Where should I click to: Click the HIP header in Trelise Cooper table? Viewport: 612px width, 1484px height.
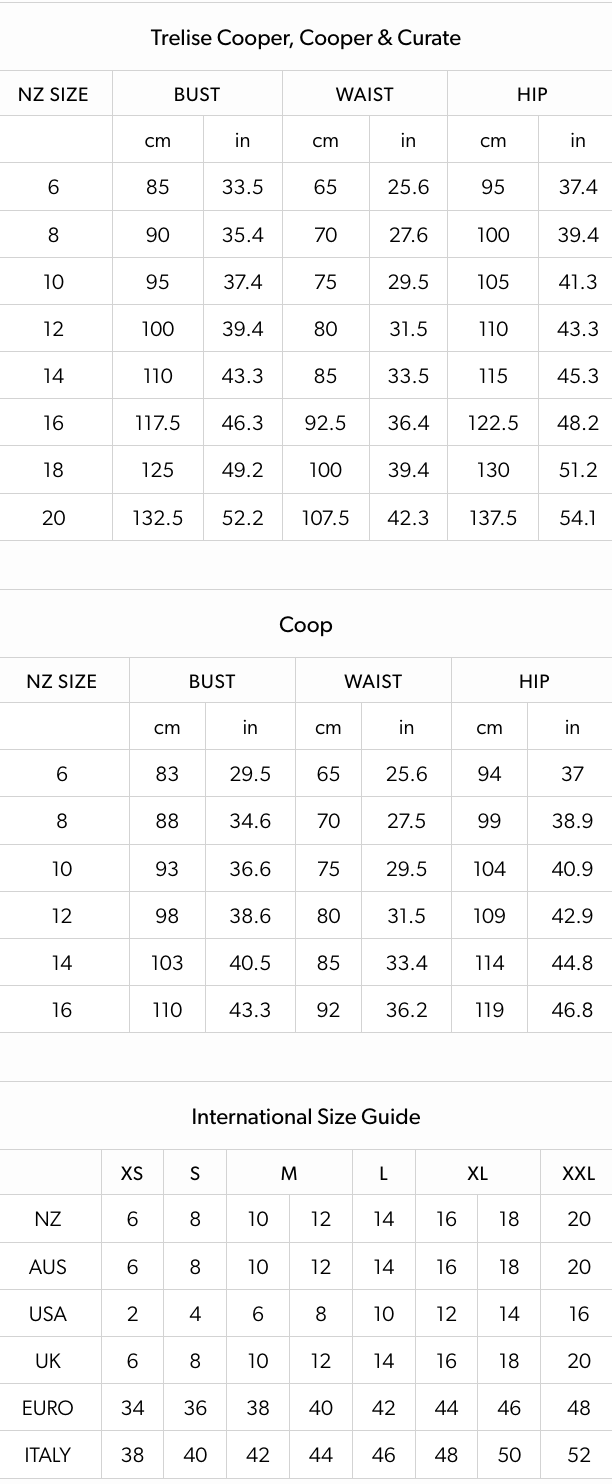tap(532, 94)
